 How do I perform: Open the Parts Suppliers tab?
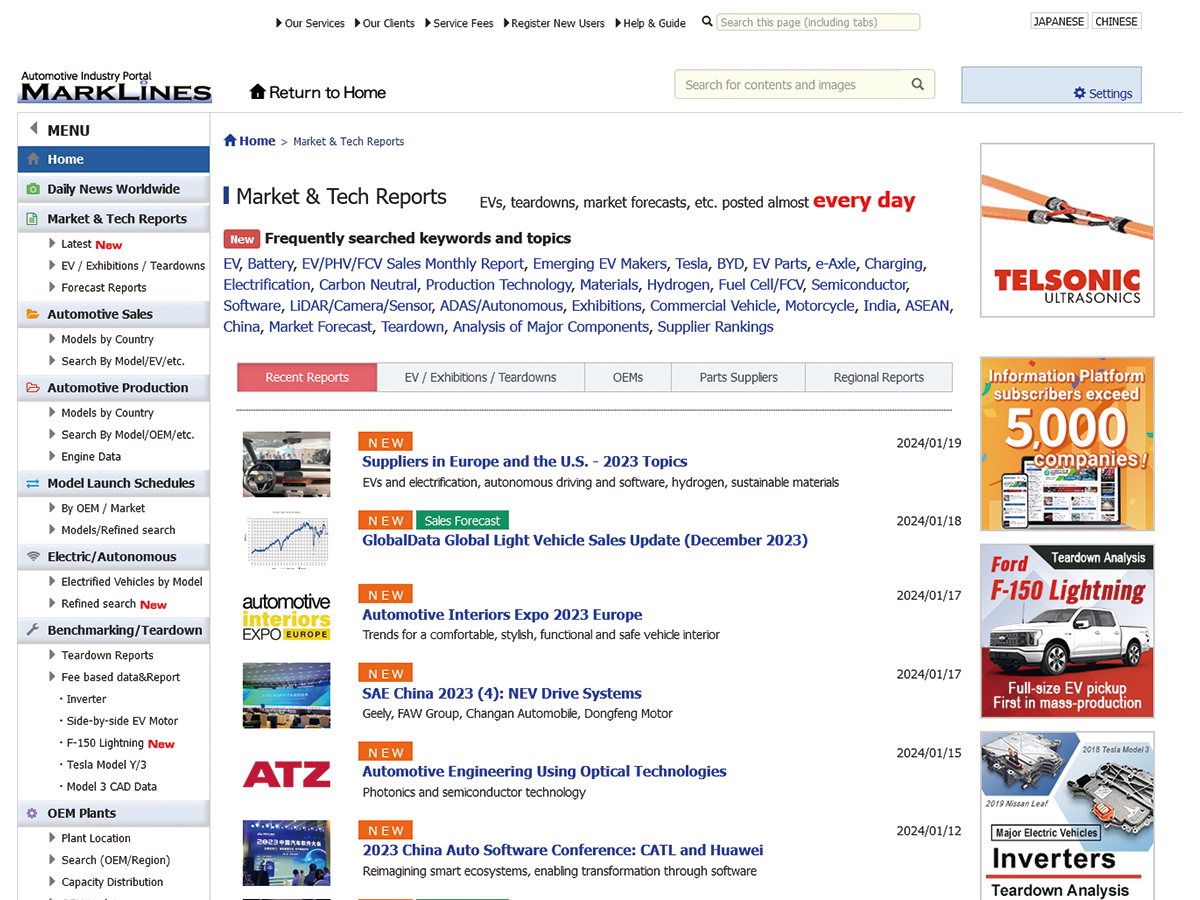(739, 377)
